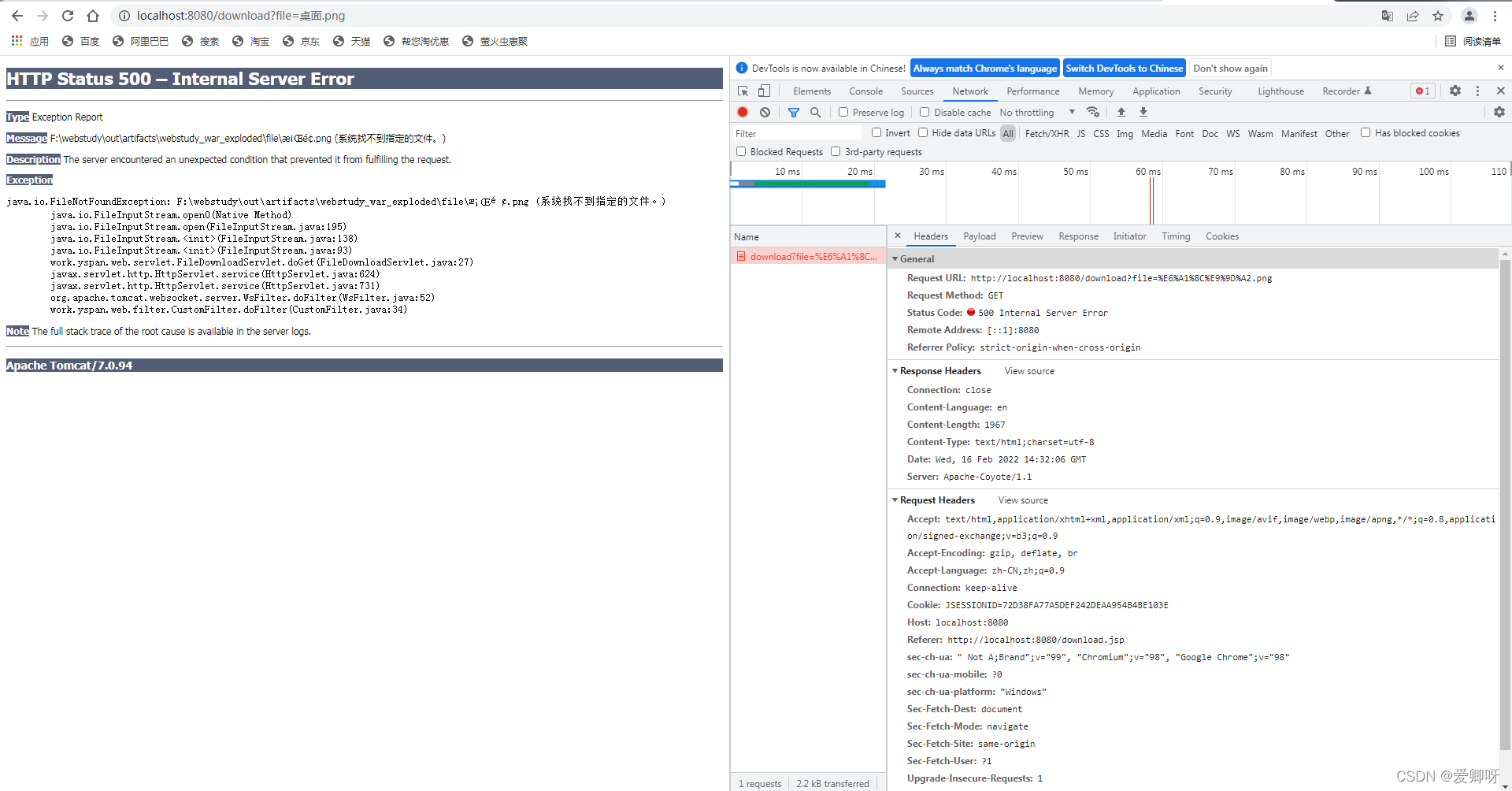Activate the DevTools inspect element picker
The height and width of the screenshot is (791, 1512).
pyautogui.click(x=743, y=91)
